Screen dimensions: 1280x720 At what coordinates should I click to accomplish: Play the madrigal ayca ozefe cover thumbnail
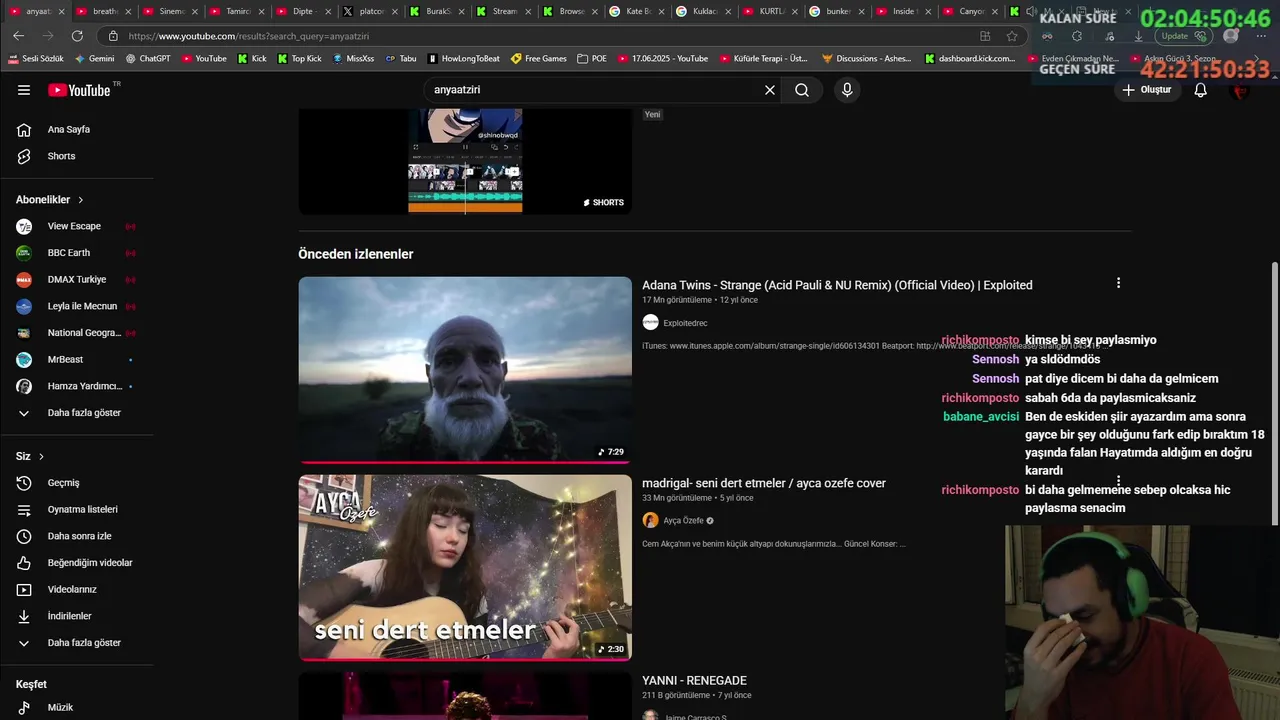465,568
